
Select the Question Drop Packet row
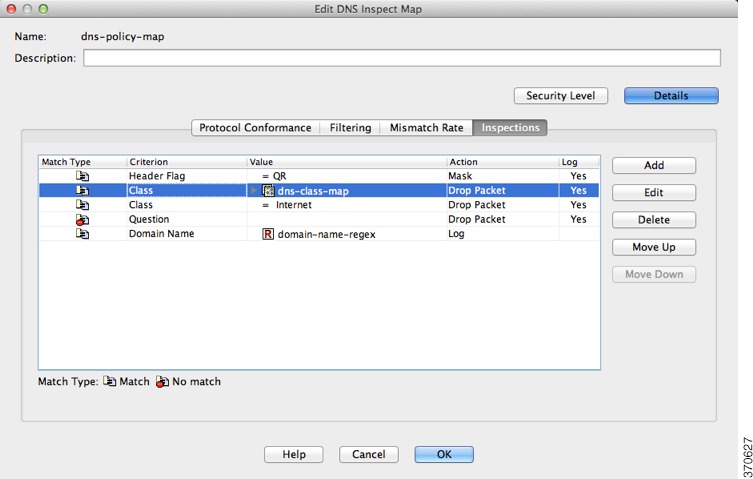[319, 220]
